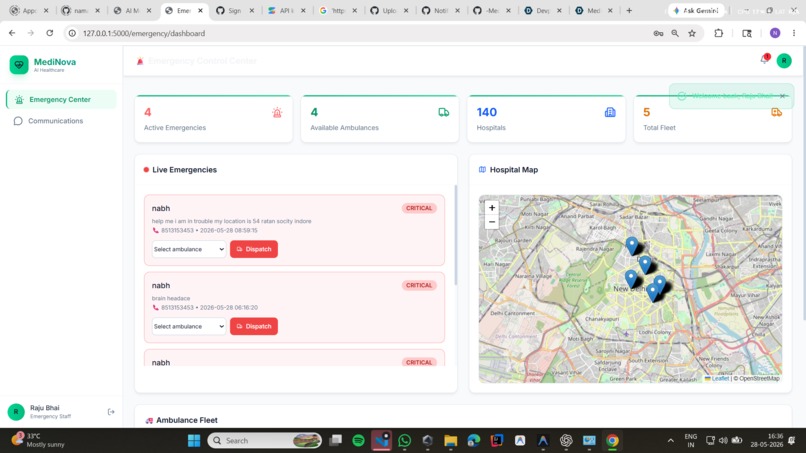The width and height of the screenshot is (806, 453).
Task: Click the Total Fleet truck icon
Action: tap(776, 112)
